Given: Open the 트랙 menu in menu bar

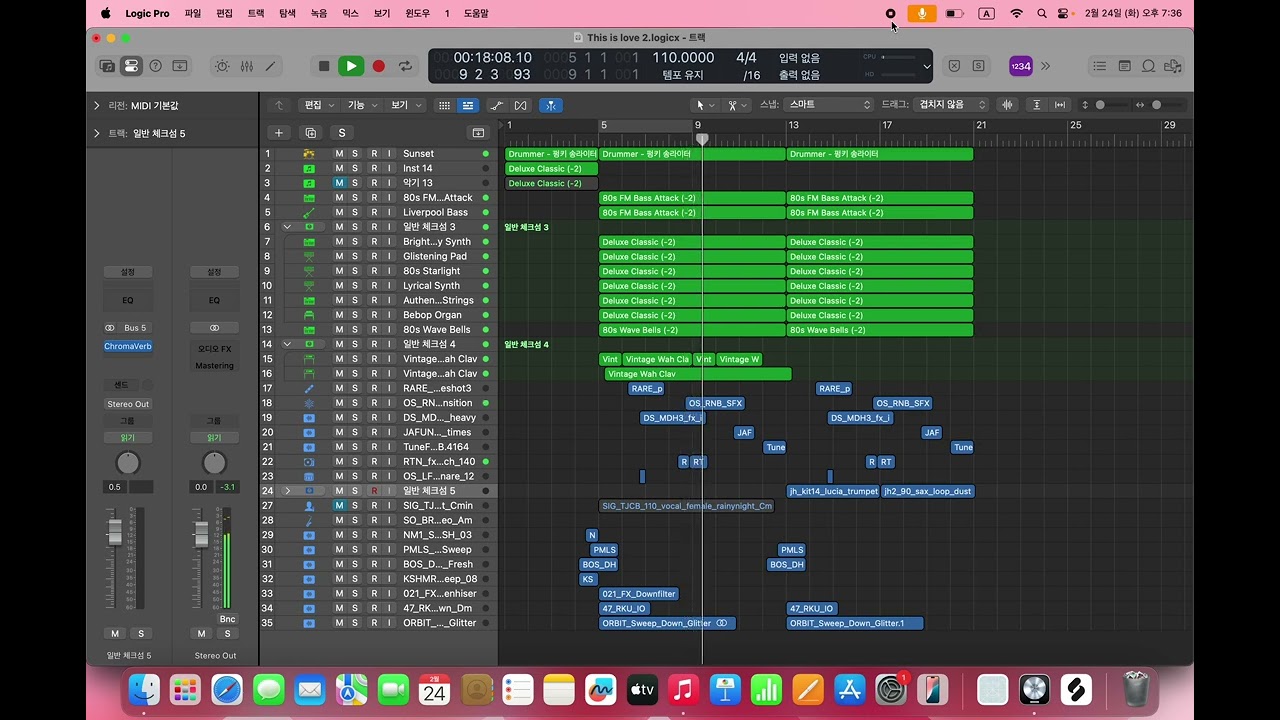Looking at the screenshot, I should [x=256, y=13].
